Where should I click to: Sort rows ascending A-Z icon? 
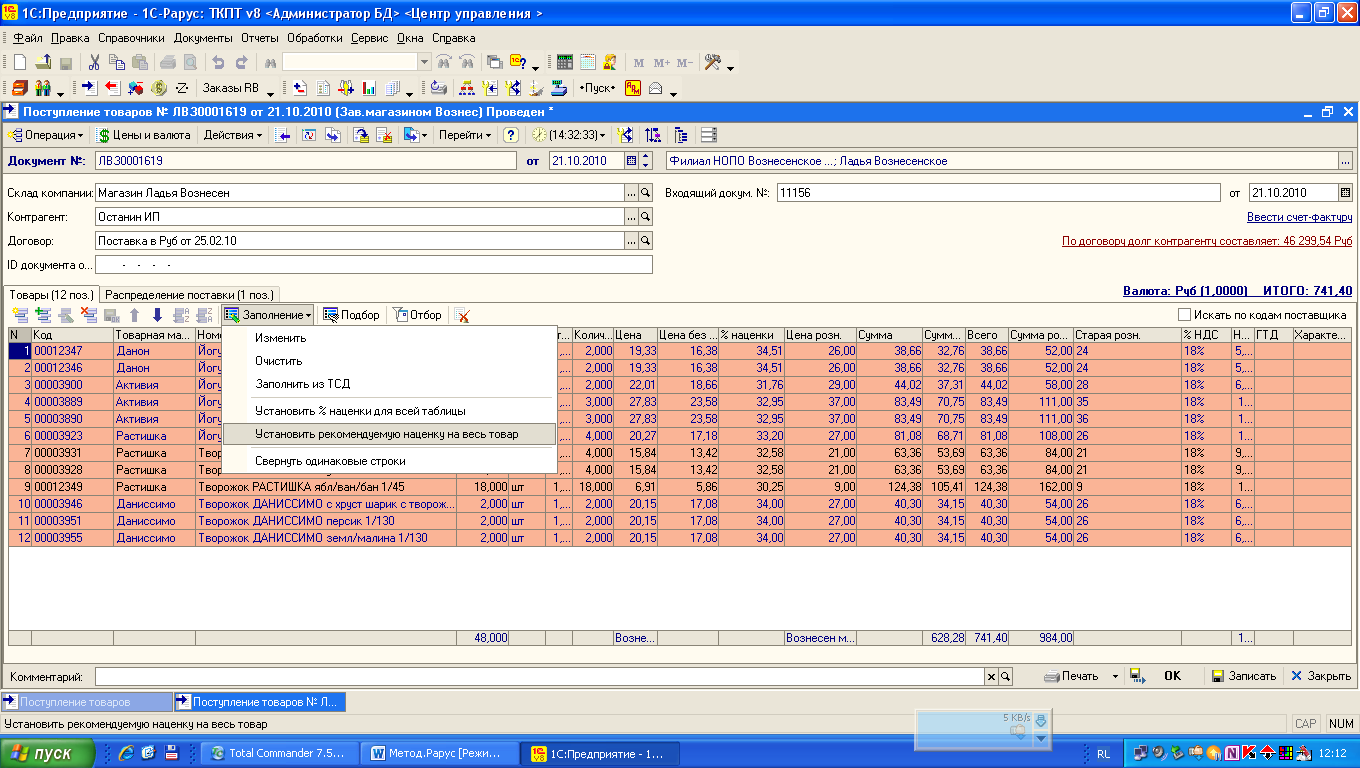coord(181,315)
